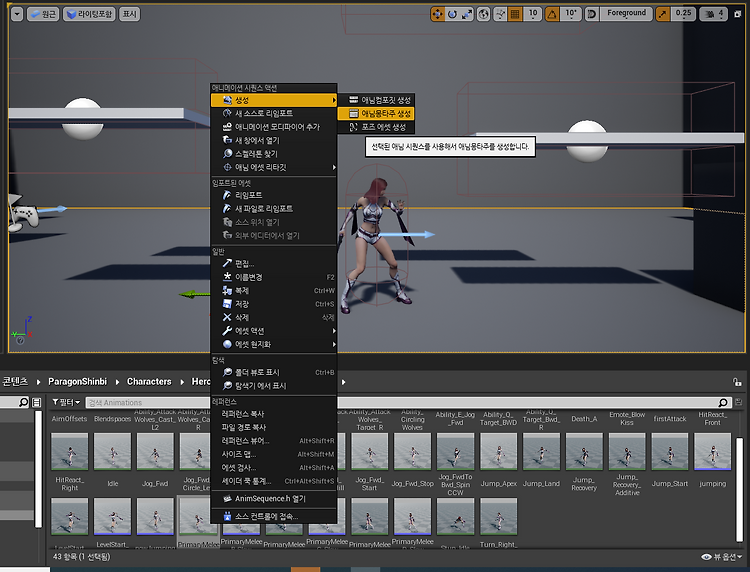Toggle world/local coordinate globe icon
This screenshot has height=572, width=750.
point(484,14)
